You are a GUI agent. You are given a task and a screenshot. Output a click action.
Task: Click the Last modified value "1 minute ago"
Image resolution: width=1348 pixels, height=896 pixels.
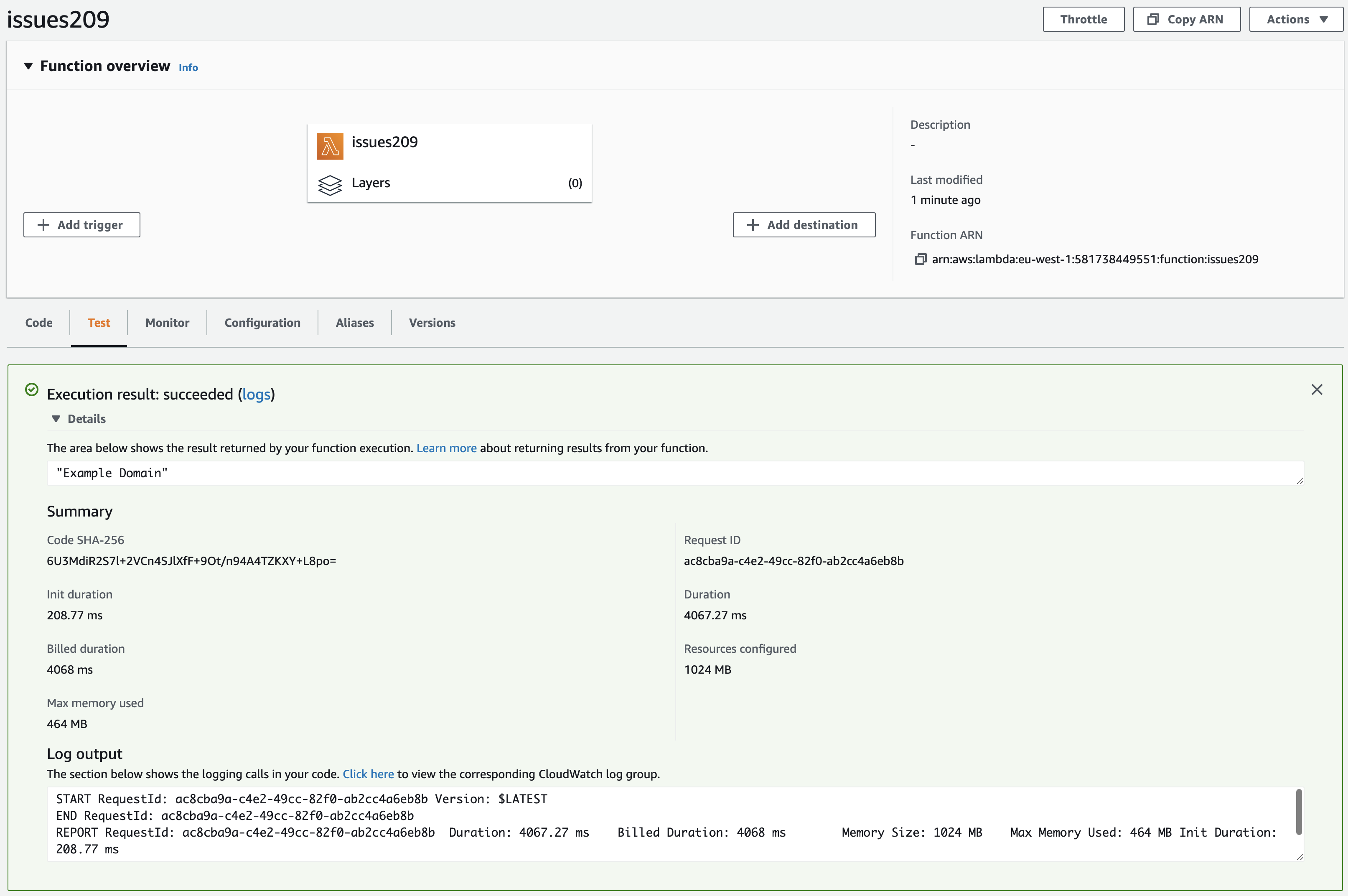(945, 200)
